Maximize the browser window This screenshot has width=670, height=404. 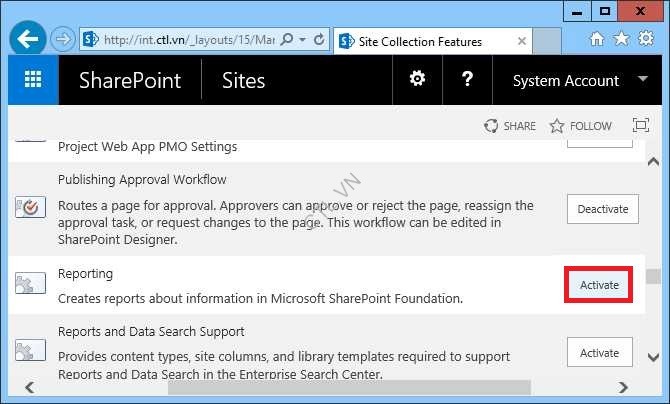click(x=605, y=11)
